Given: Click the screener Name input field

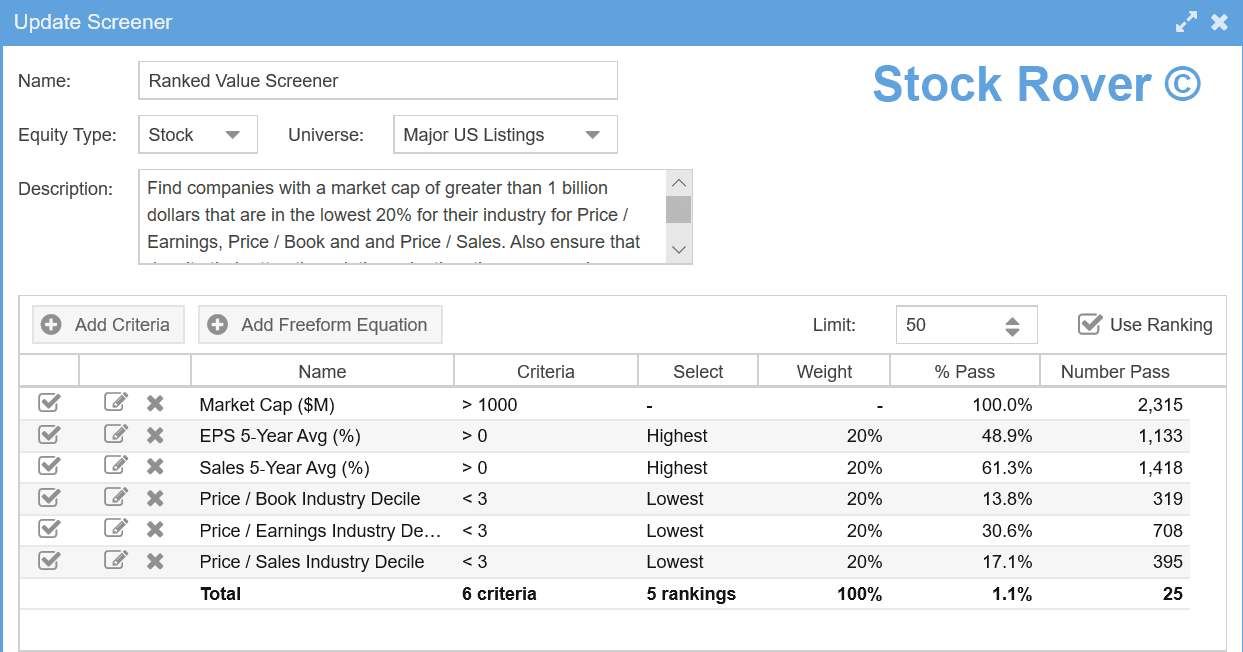Looking at the screenshot, I should pyautogui.click(x=377, y=81).
